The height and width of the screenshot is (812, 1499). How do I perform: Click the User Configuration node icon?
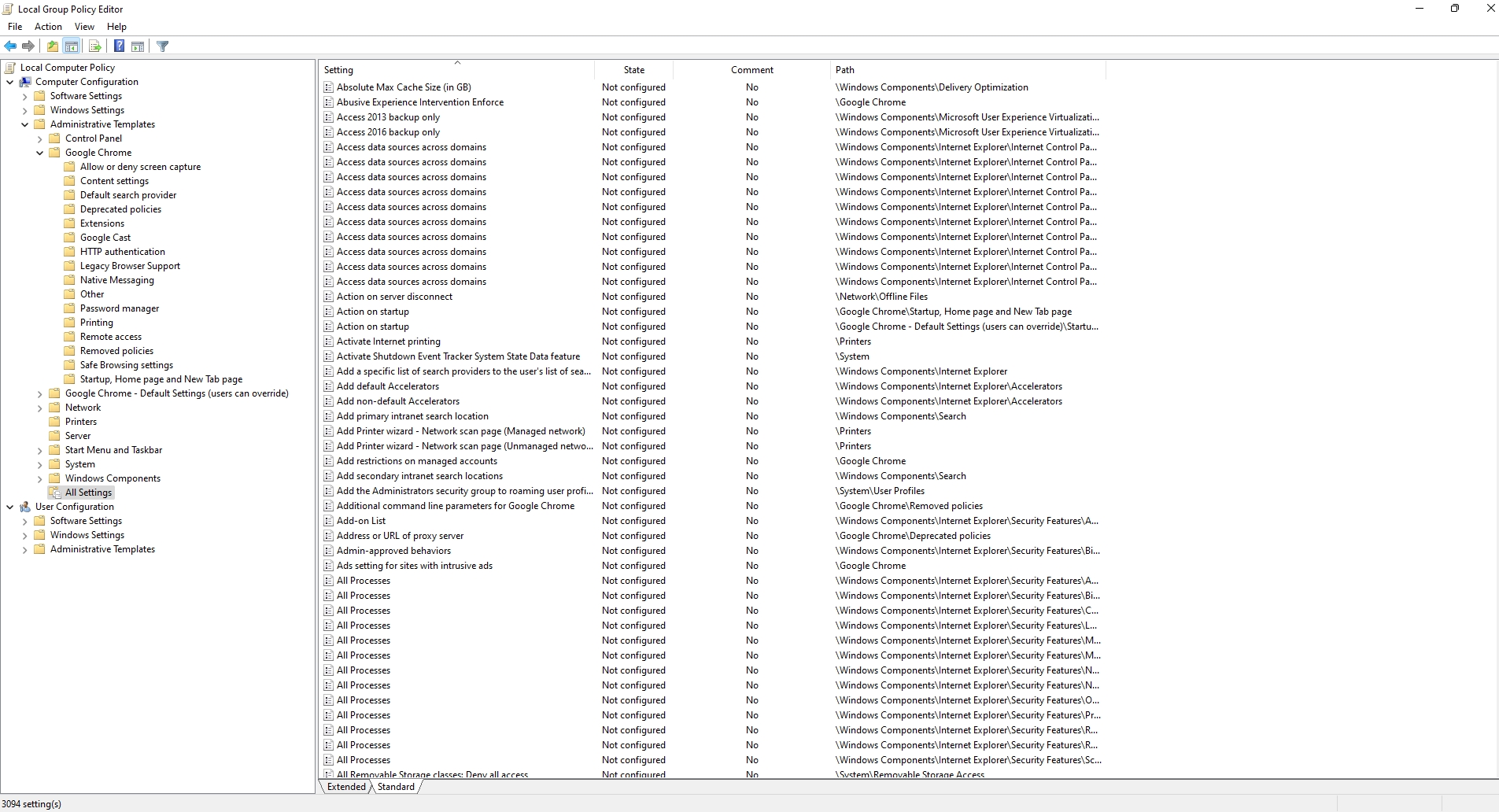point(25,507)
